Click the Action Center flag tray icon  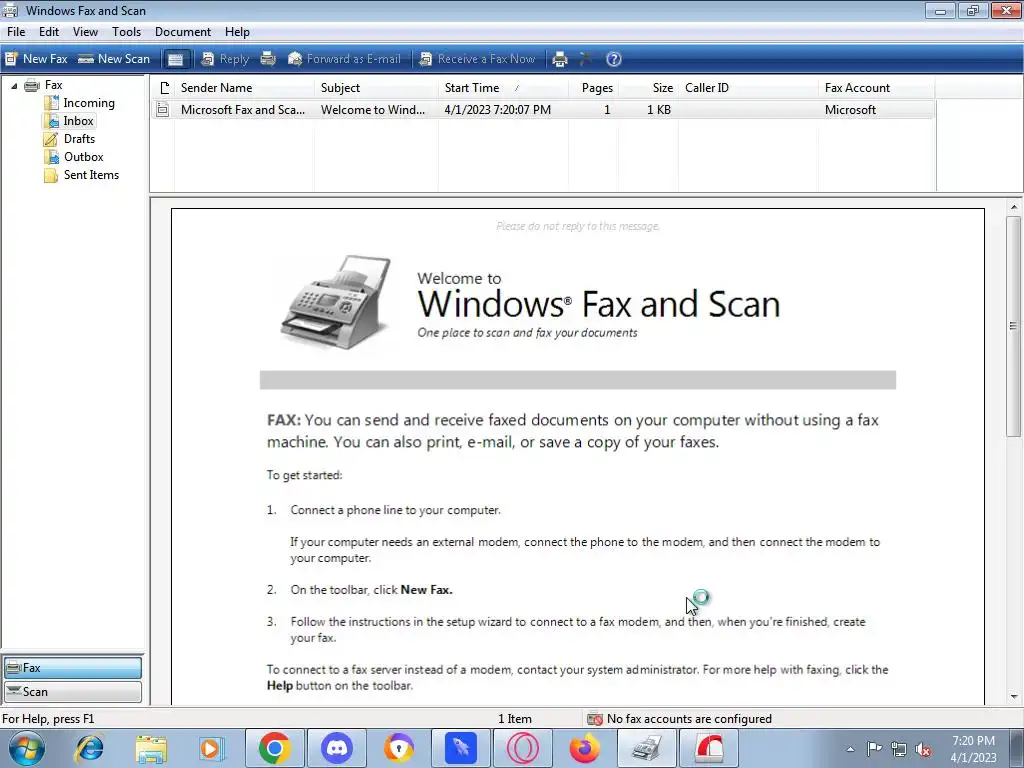click(874, 749)
